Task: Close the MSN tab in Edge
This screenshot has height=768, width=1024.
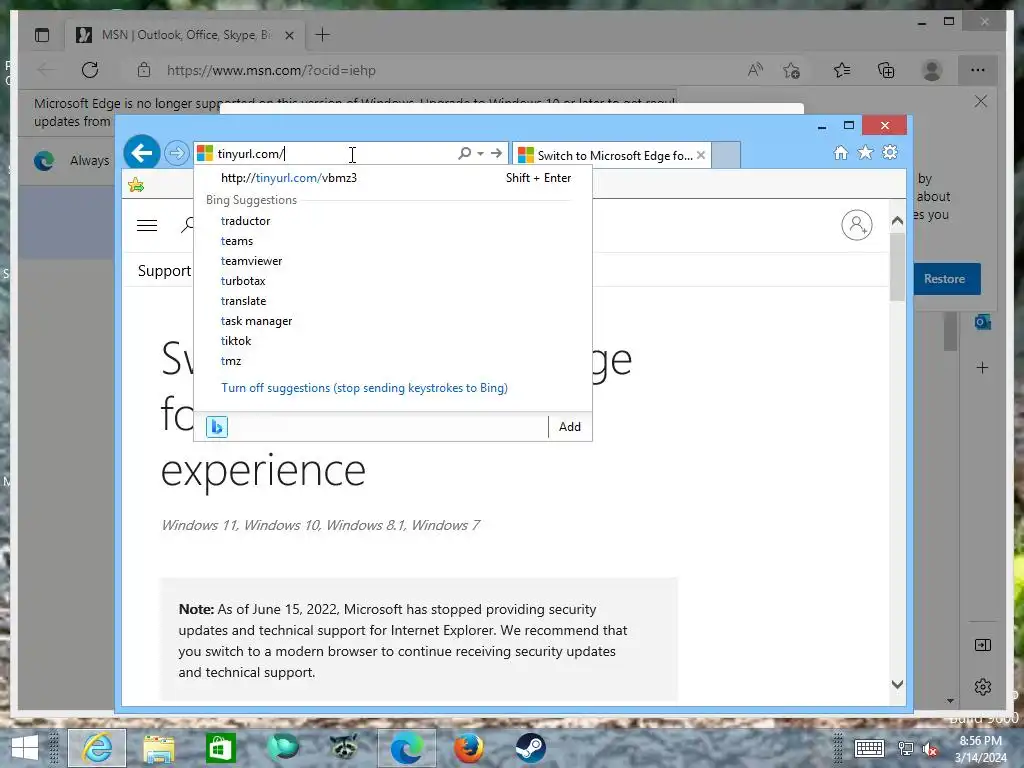Action: (x=289, y=35)
